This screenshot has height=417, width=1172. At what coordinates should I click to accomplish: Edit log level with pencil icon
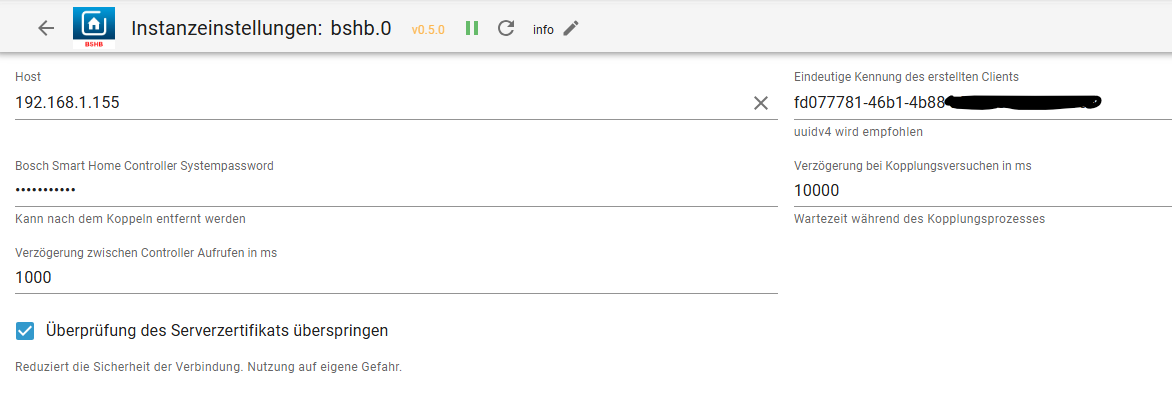(571, 28)
